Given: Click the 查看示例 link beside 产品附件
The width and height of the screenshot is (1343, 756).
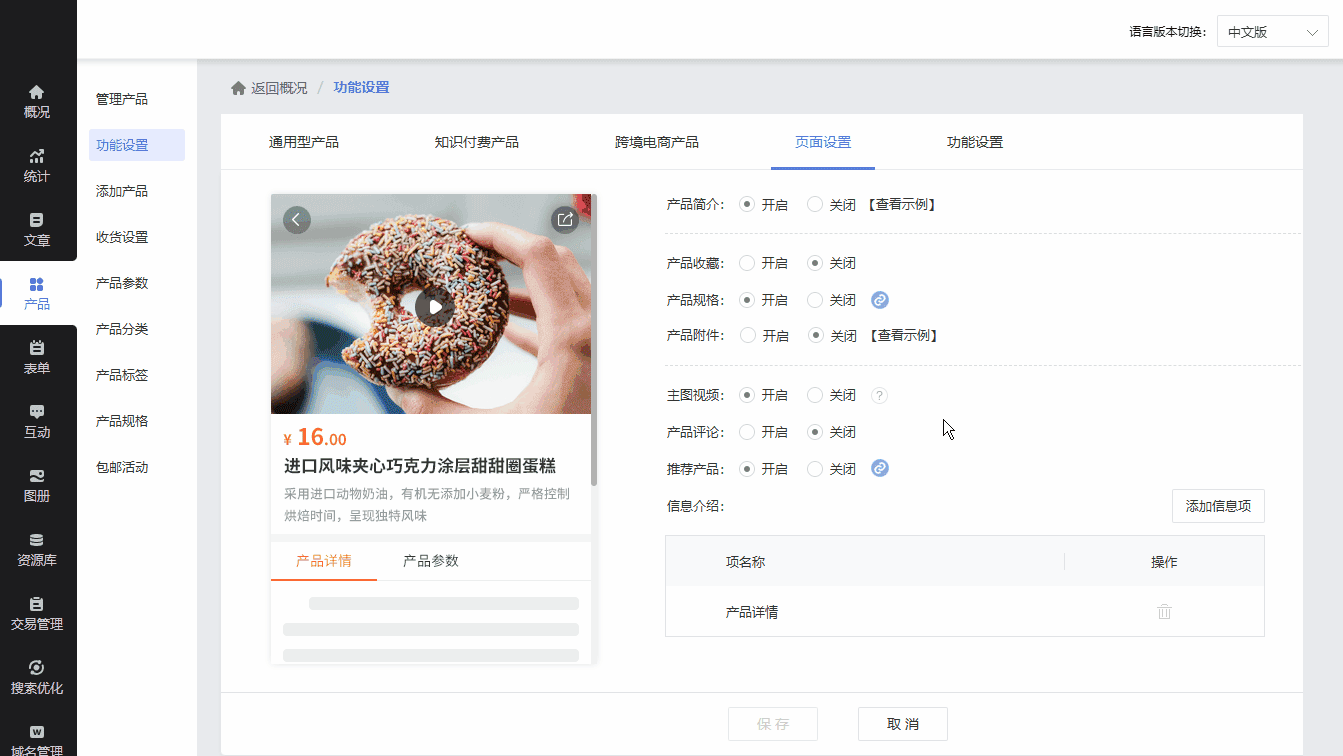Looking at the screenshot, I should [x=903, y=336].
